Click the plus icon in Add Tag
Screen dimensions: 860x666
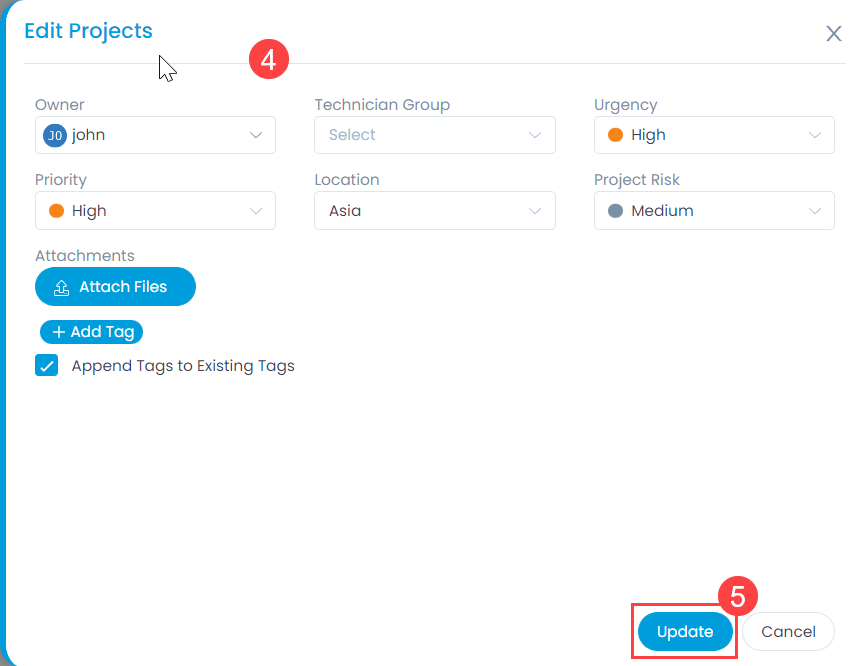point(59,332)
